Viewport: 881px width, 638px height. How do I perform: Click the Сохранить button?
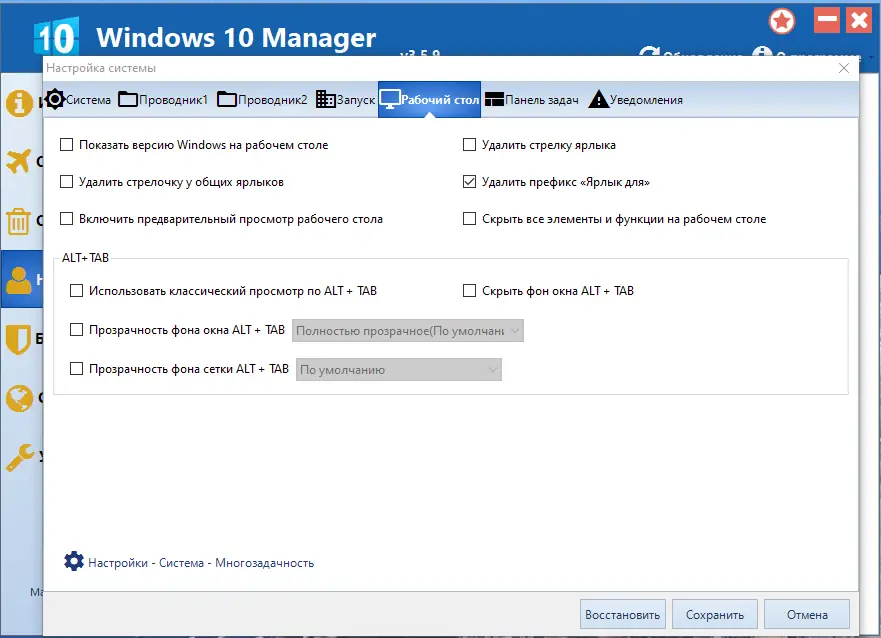click(x=715, y=614)
